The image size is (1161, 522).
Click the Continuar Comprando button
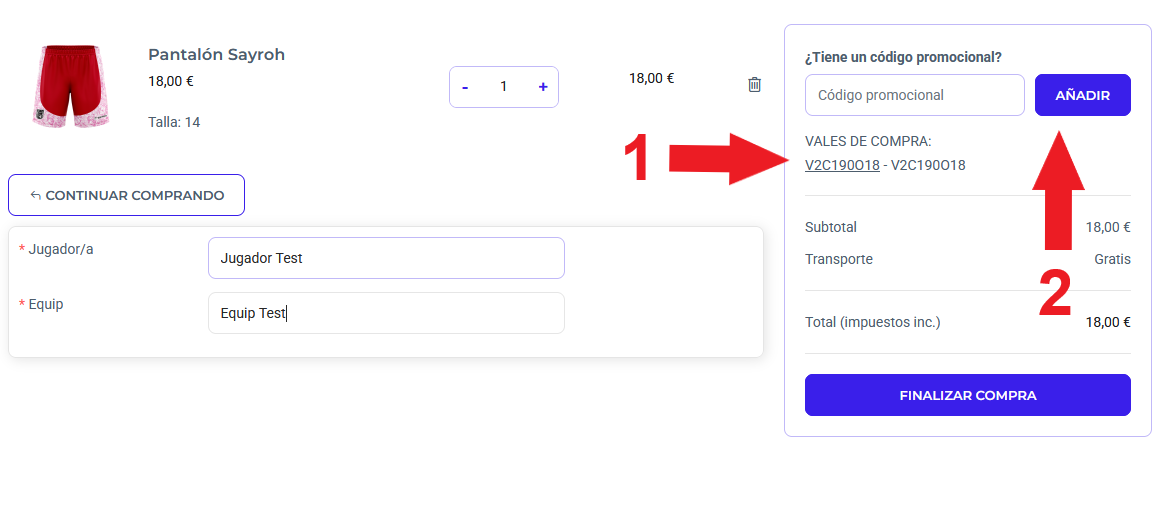pos(127,195)
